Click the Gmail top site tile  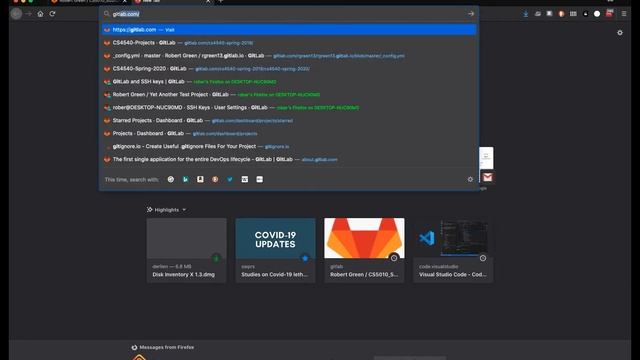tap(487, 177)
